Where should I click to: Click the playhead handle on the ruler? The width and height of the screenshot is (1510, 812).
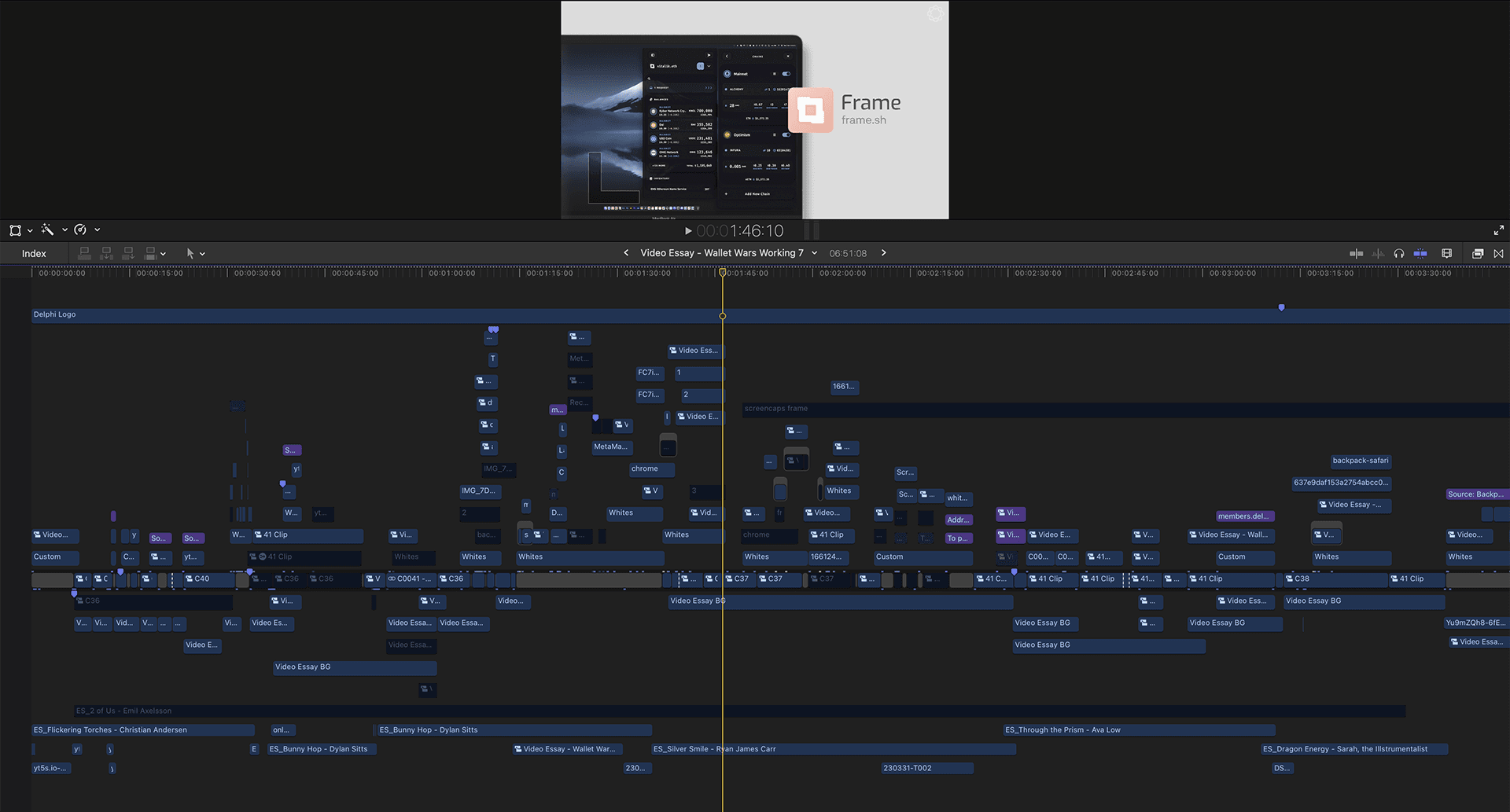click(x=723, y=273)
